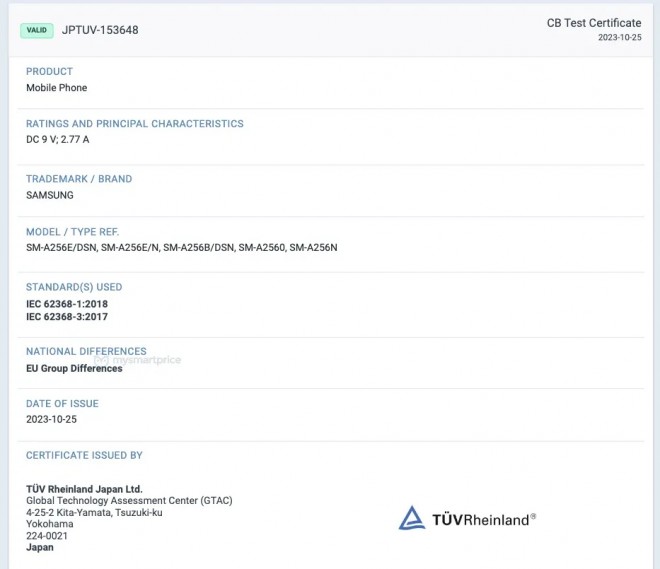Viewport: 660px width, 569px height.
Task: Select the Mobile Phone product value
Action: [x=56, y=88]
